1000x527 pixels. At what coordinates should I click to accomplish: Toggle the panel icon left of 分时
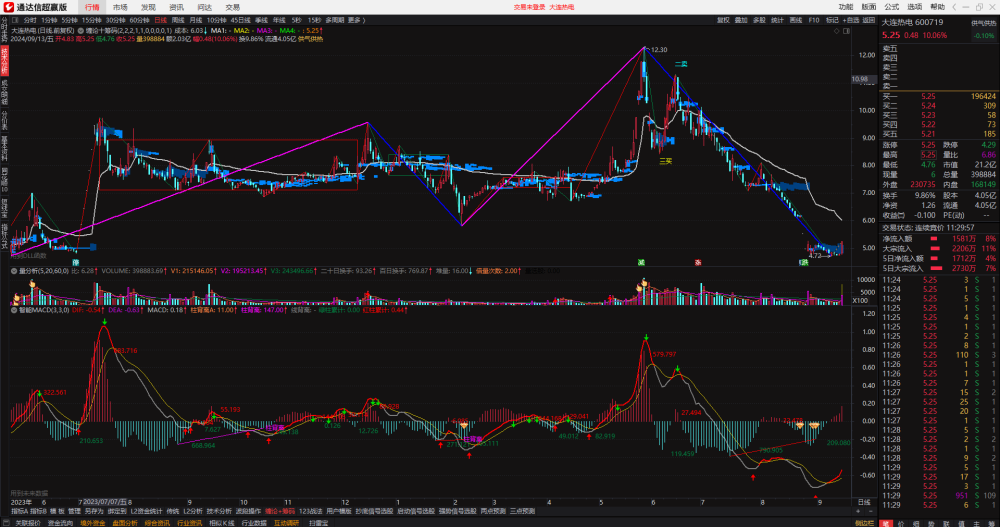coord(15,20)
